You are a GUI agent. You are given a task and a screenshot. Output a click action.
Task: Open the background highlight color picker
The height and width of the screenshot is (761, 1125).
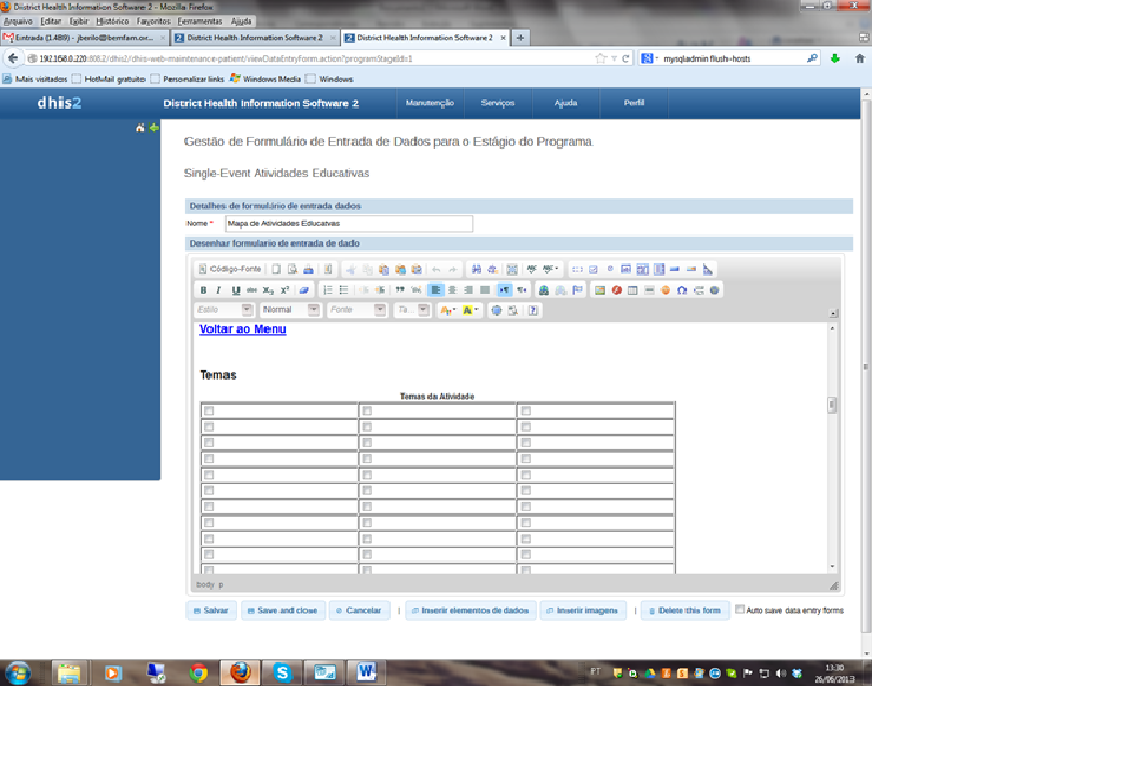click(471, 310)
